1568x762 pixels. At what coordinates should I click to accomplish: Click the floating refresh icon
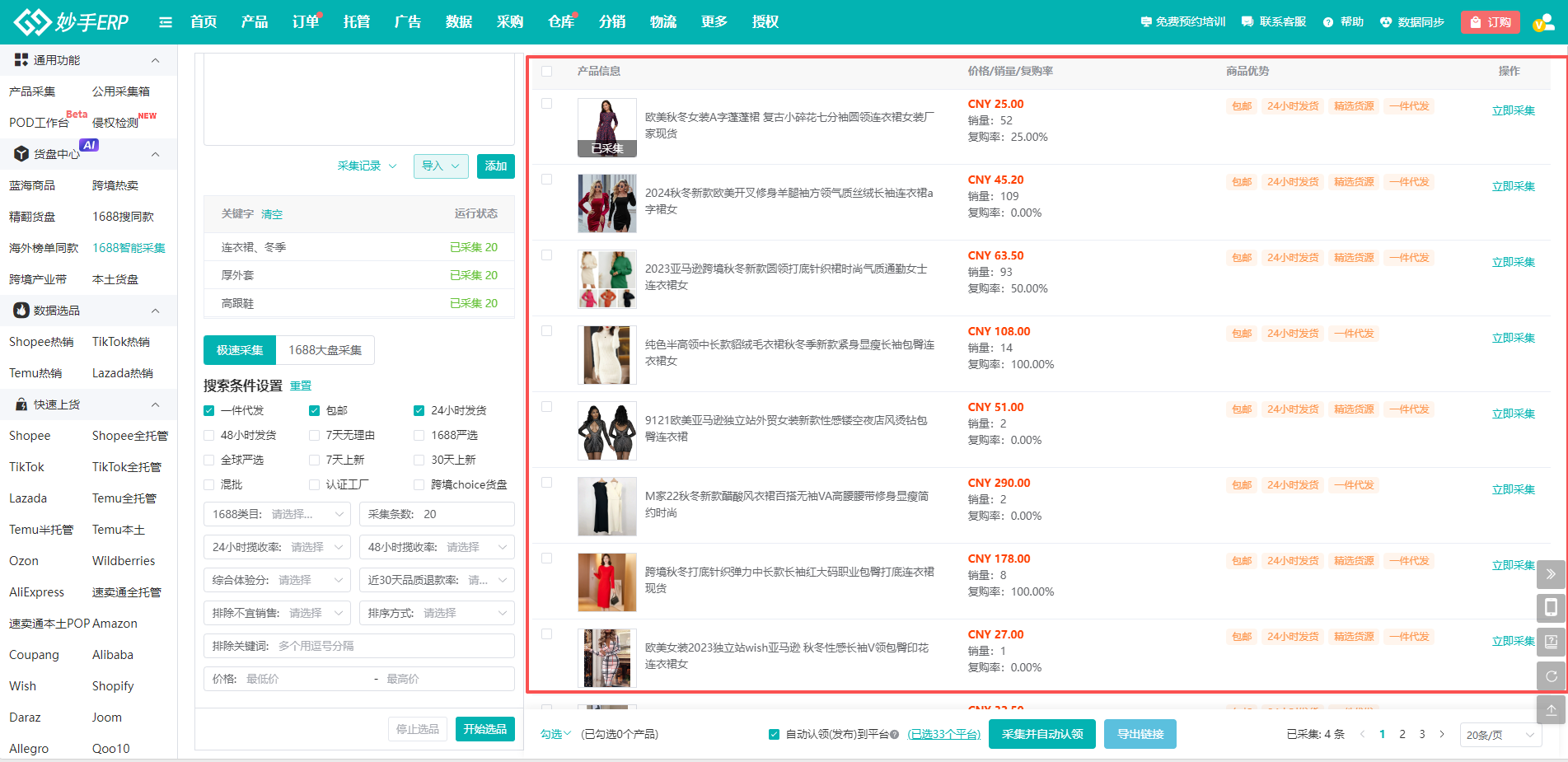pos(1551,676)
